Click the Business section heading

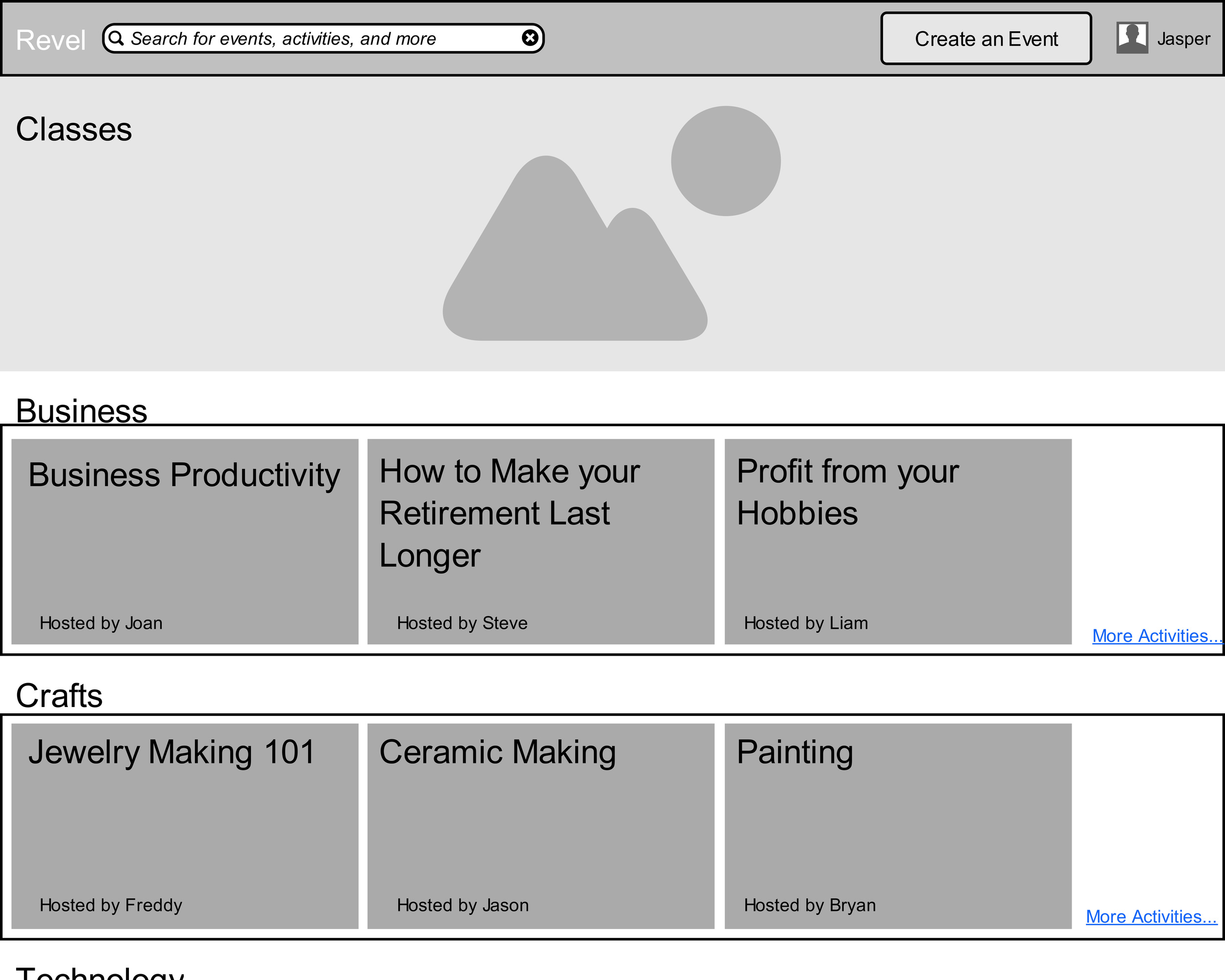pos(81,410)
